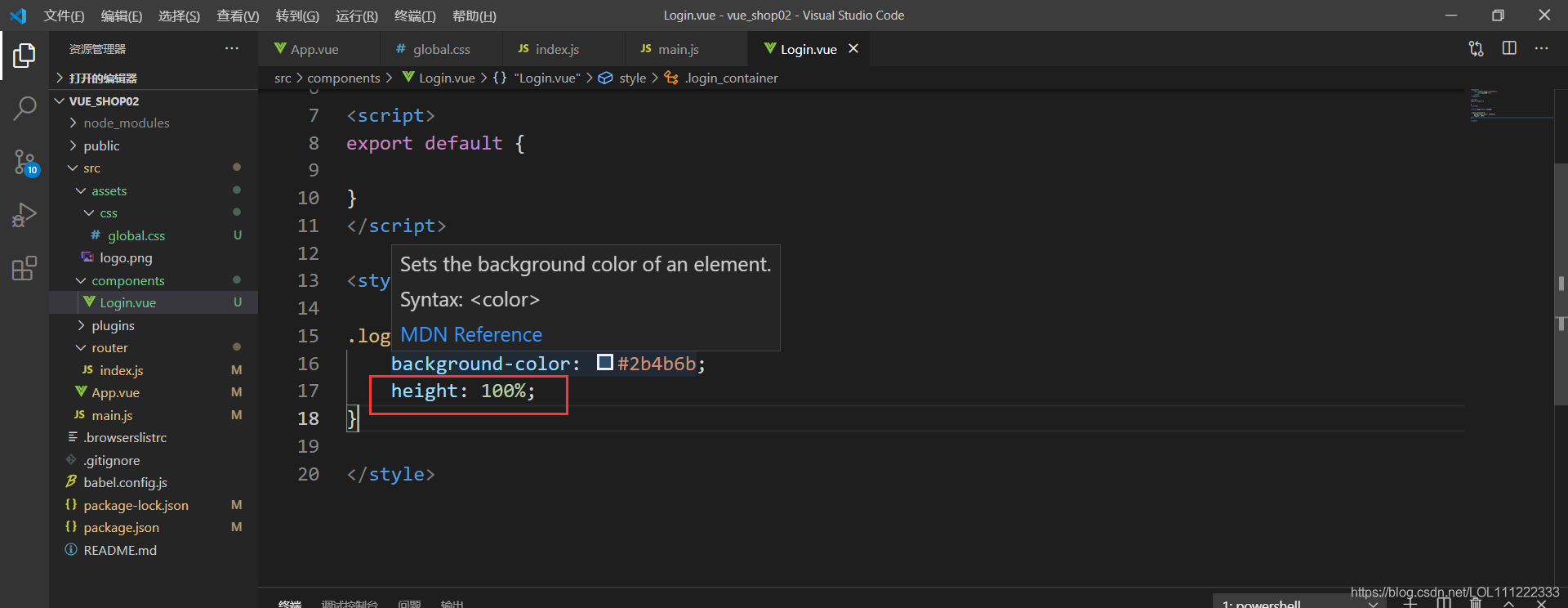This screenshot has height=608, width=1568.
Task: Select Login.vue in the file tree
Action: [154, 302]
